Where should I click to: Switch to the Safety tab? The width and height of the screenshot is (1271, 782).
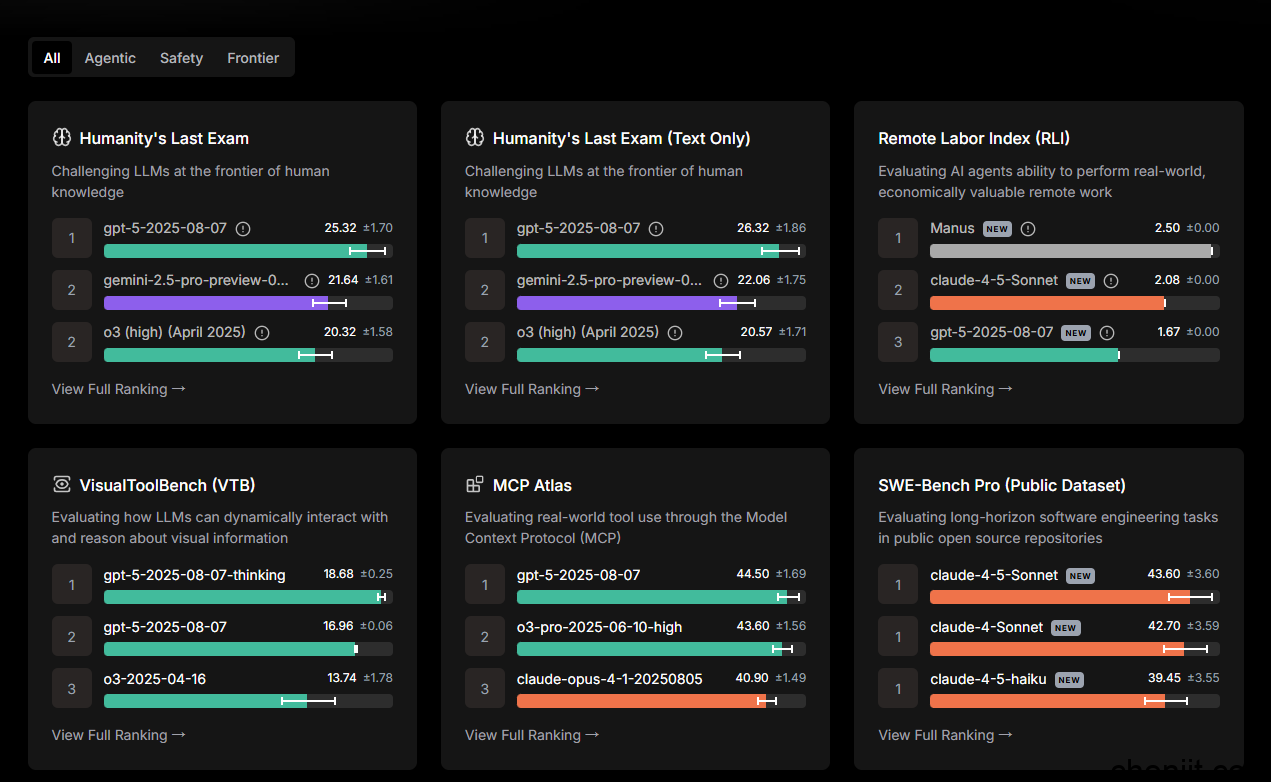click(x=181, y=58)
